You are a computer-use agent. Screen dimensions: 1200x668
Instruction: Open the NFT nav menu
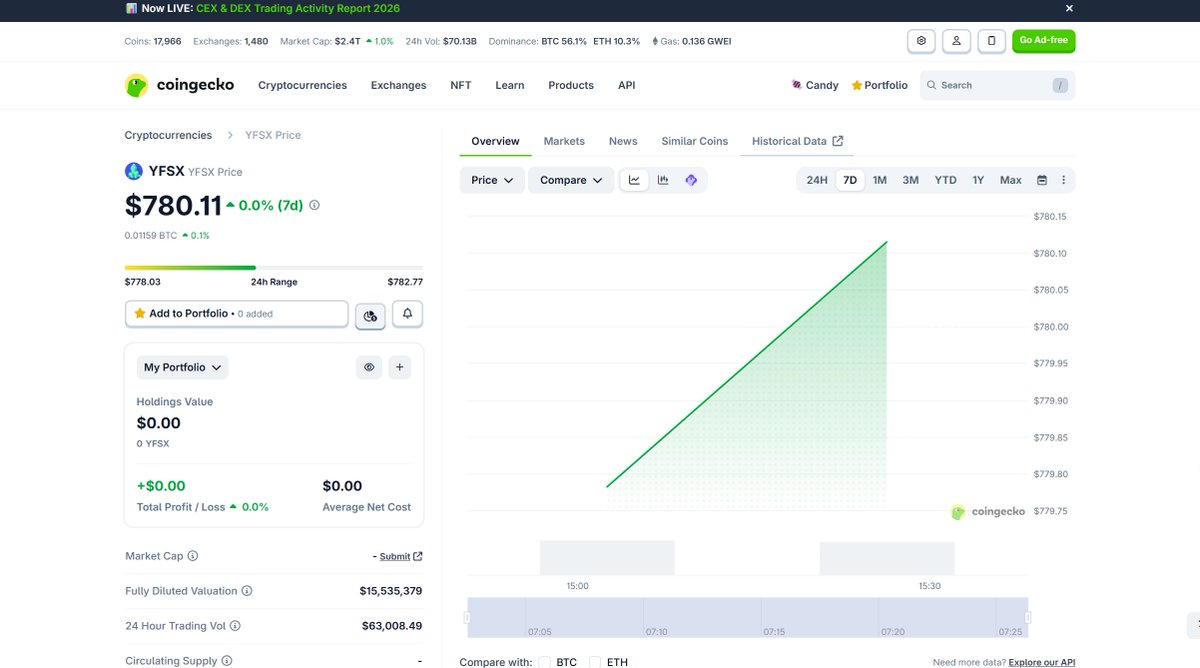461,85
